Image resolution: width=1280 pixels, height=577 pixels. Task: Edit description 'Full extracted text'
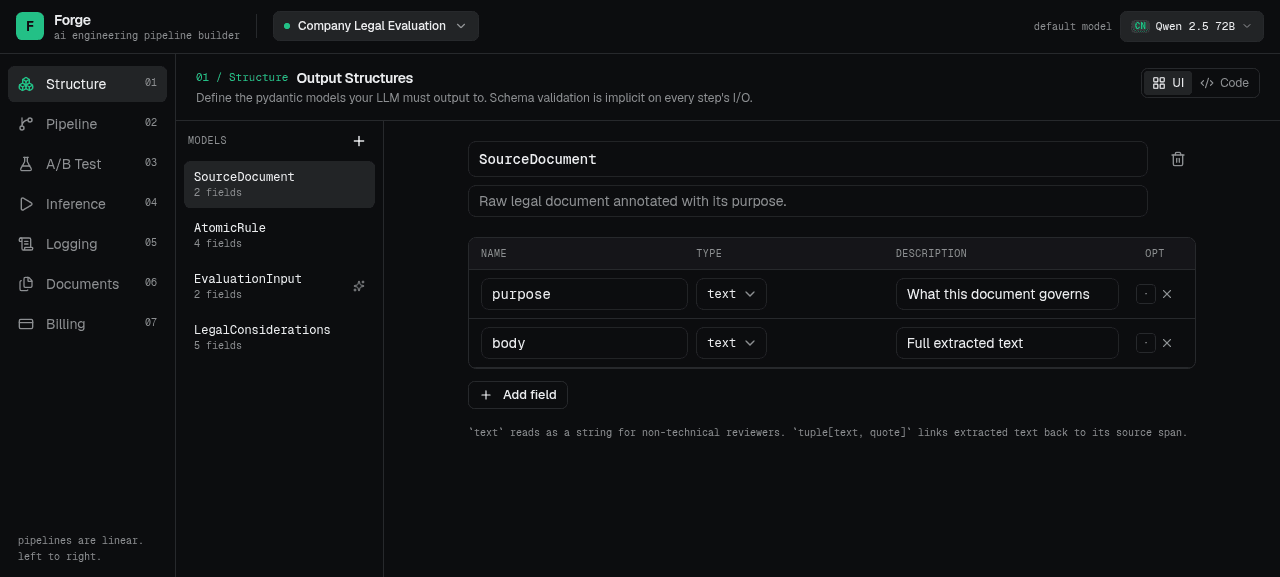click(x=1007, y=343)
